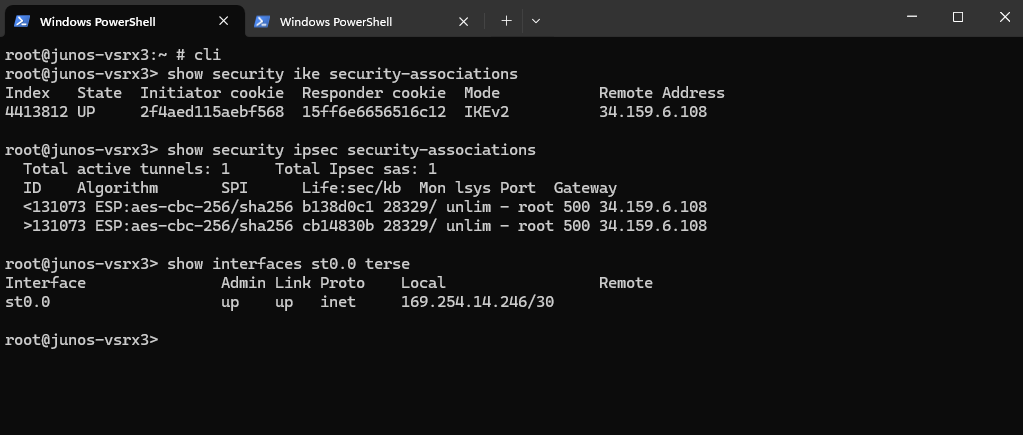
Task: Maximize the terminal window
Action: [958, 18]
